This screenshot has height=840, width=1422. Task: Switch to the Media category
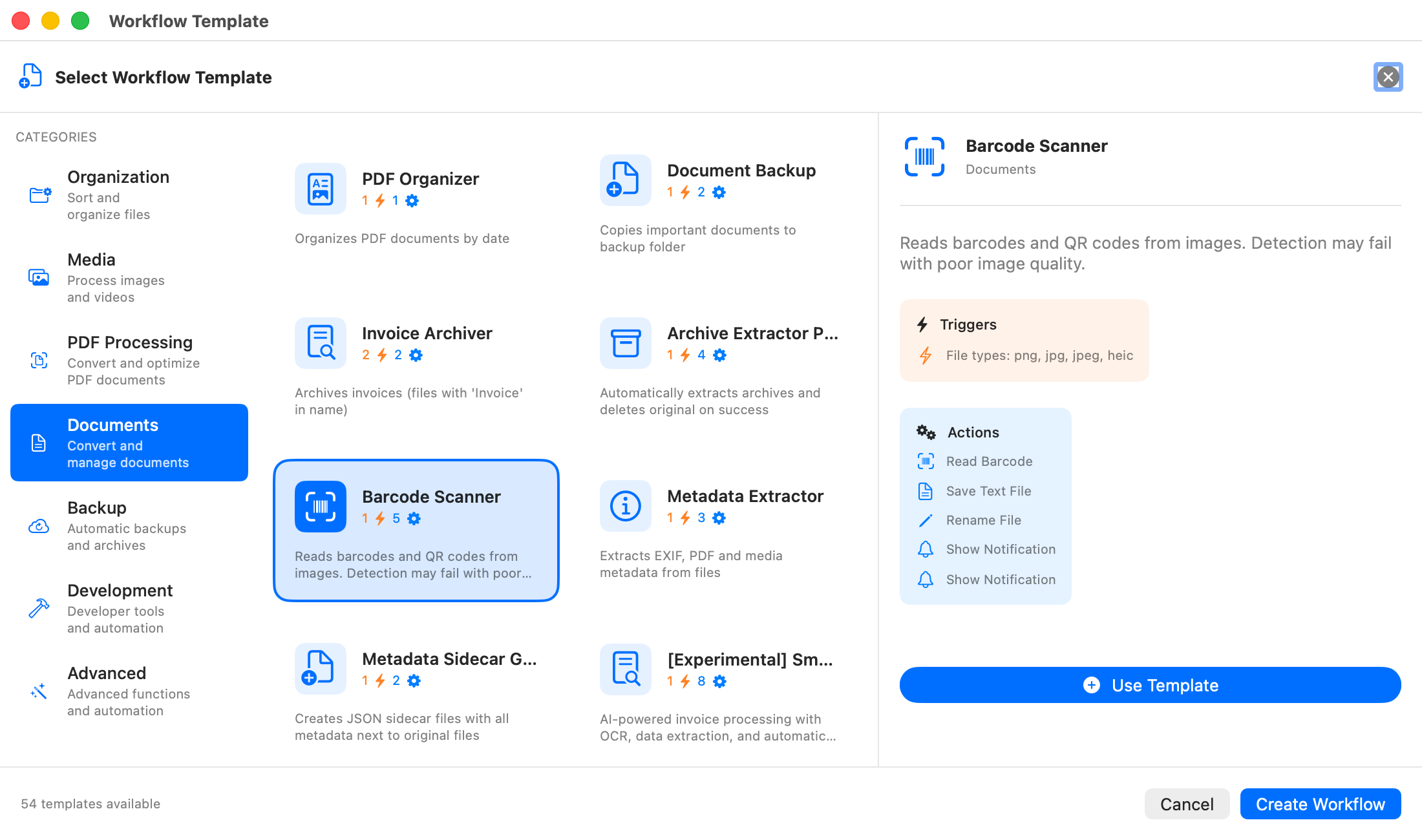(129, 277)
